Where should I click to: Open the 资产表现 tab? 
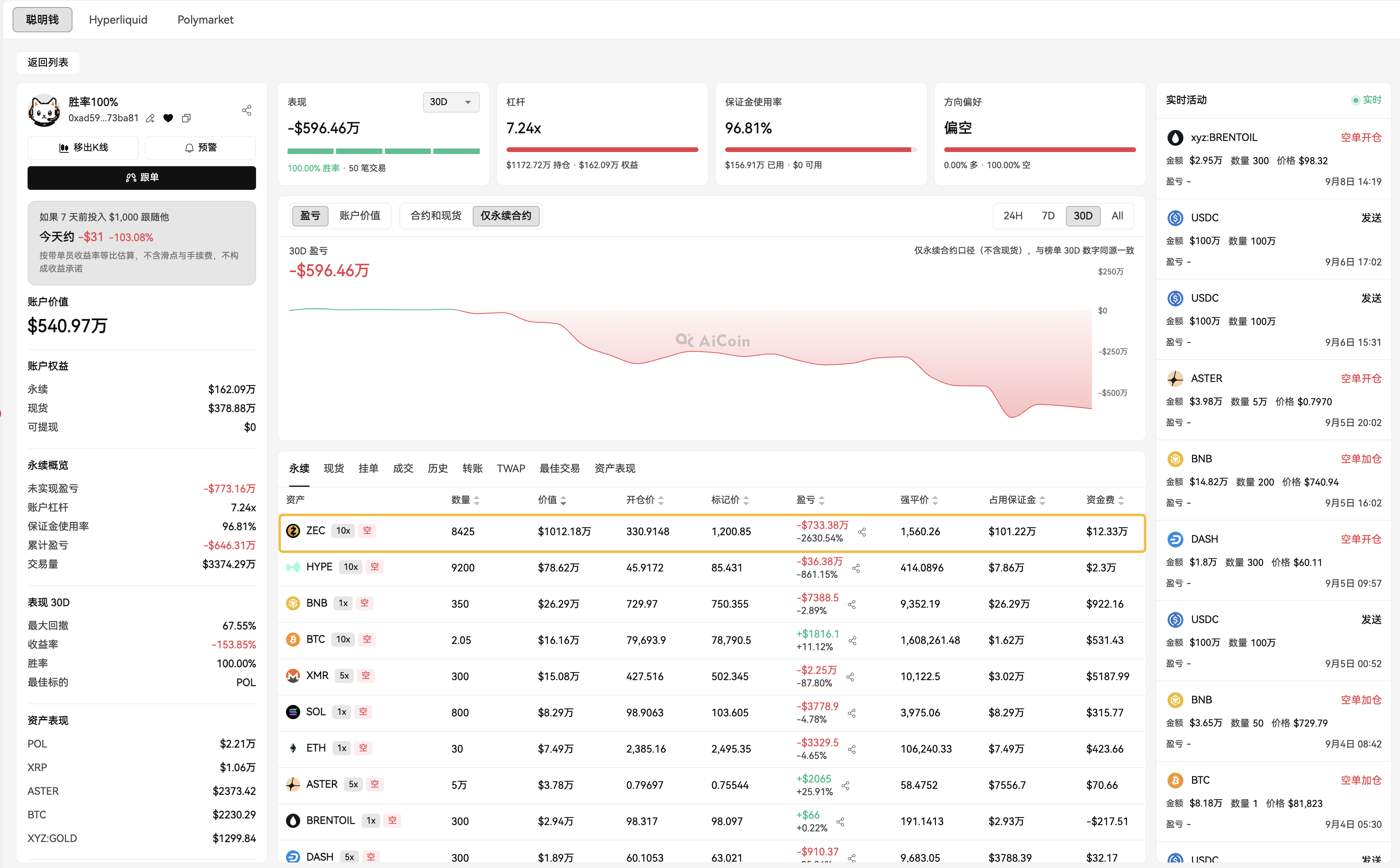tap(615, 469)
